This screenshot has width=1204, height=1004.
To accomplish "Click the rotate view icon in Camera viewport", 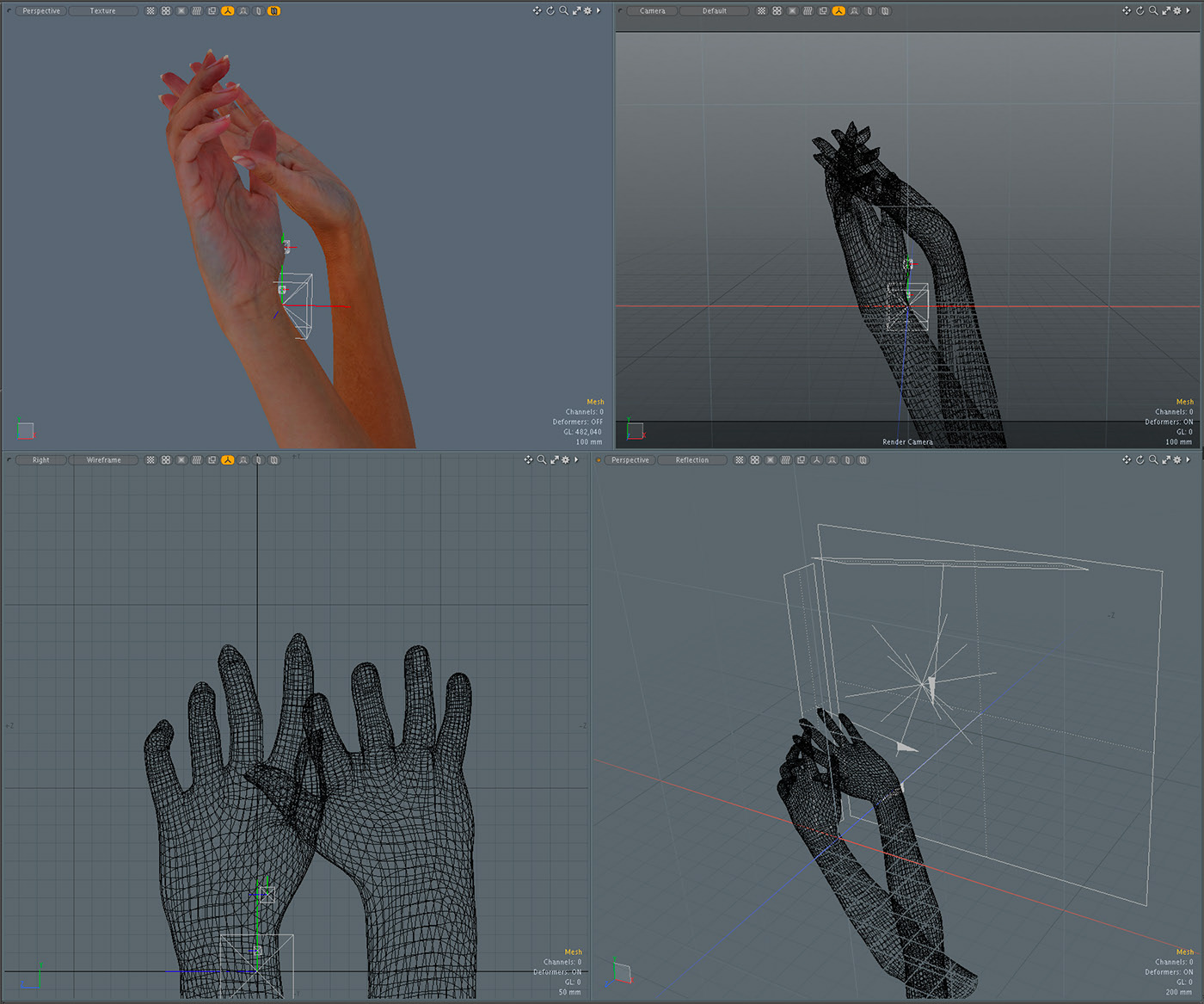I will (x=1139, y=11).
